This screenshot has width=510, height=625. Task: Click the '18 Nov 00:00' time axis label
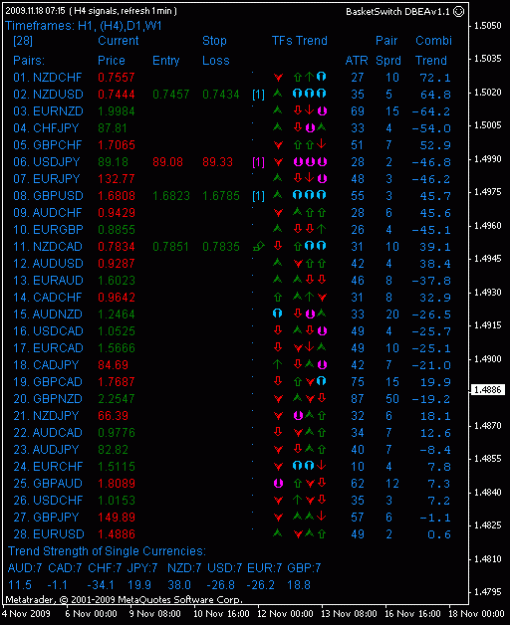tap(477, 613)
